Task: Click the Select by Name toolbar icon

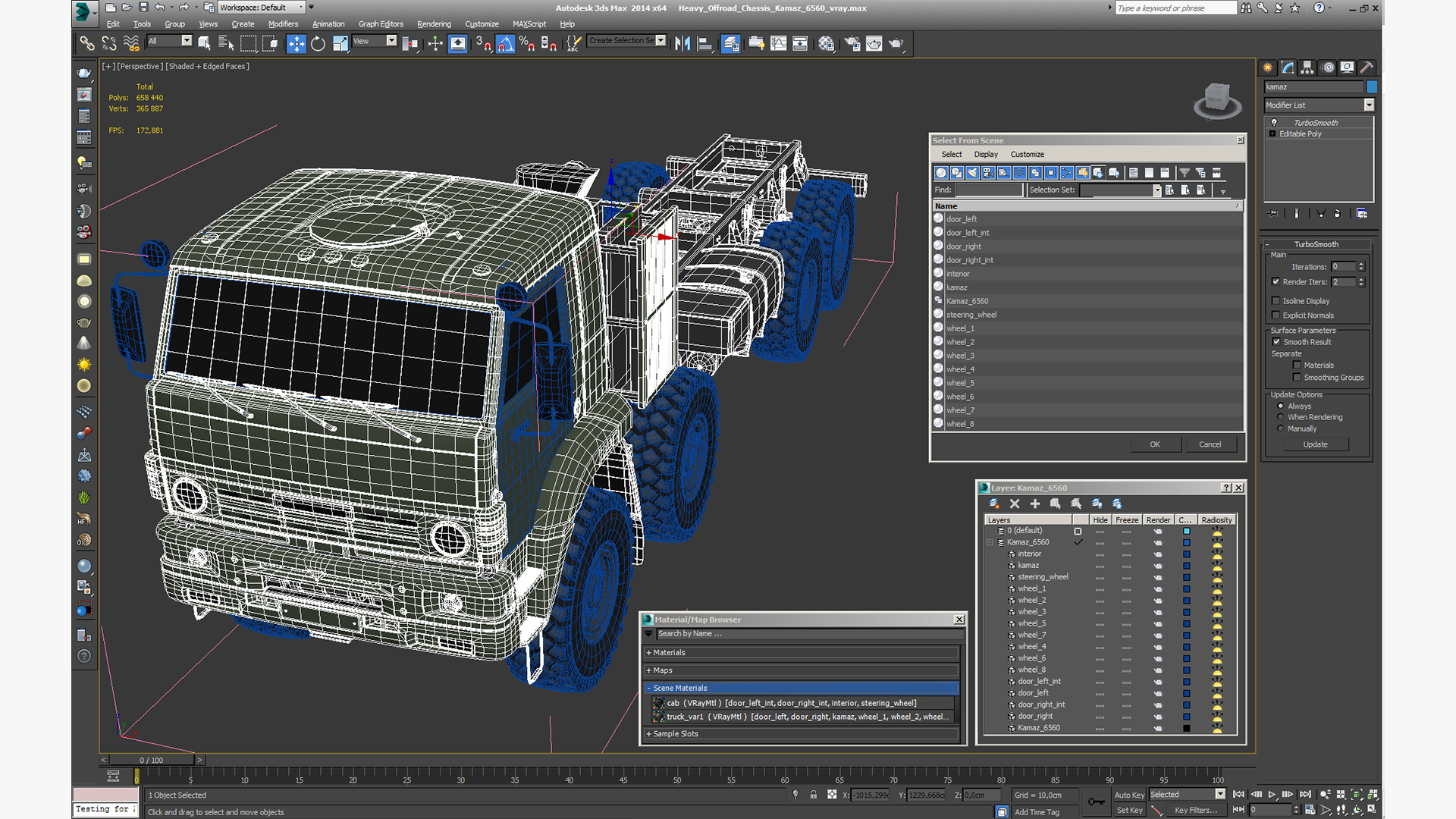Action: tap(226, 43)
